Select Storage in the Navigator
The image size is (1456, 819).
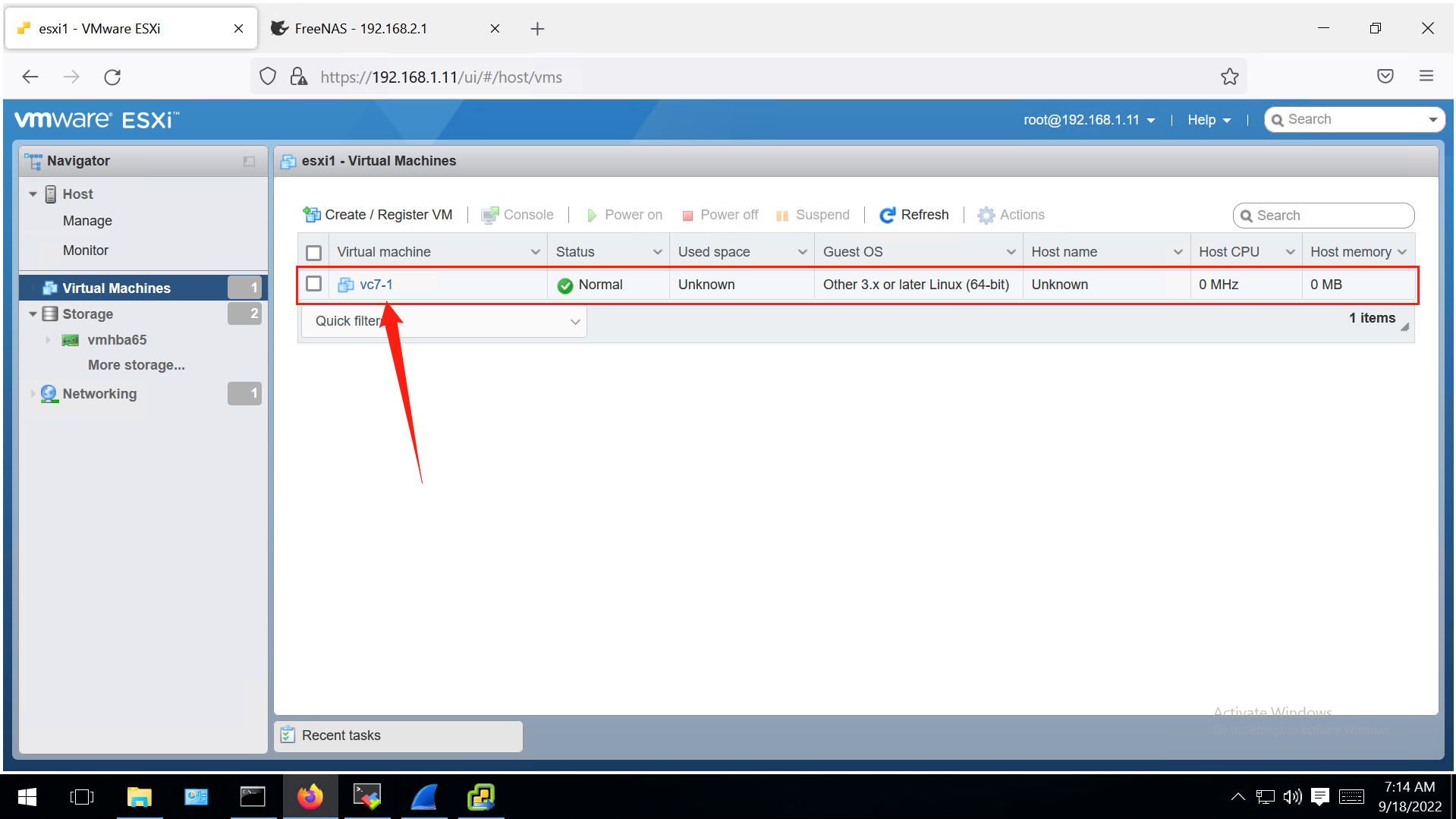87,314
